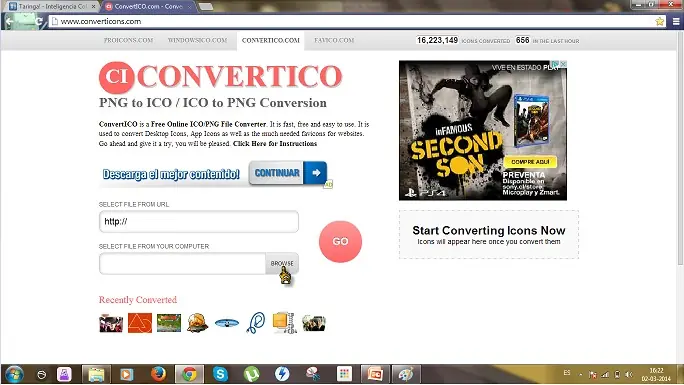Open Firefox from the taskbar
684x385 pixels.
coord(158,374)
